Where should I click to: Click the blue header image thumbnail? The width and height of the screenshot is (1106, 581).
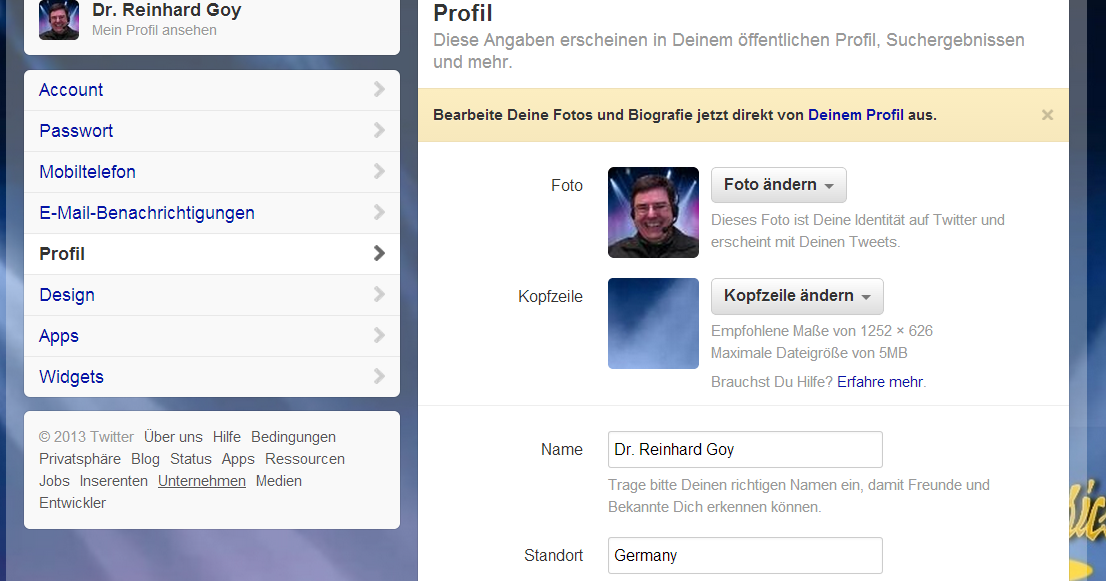point(653,323)
